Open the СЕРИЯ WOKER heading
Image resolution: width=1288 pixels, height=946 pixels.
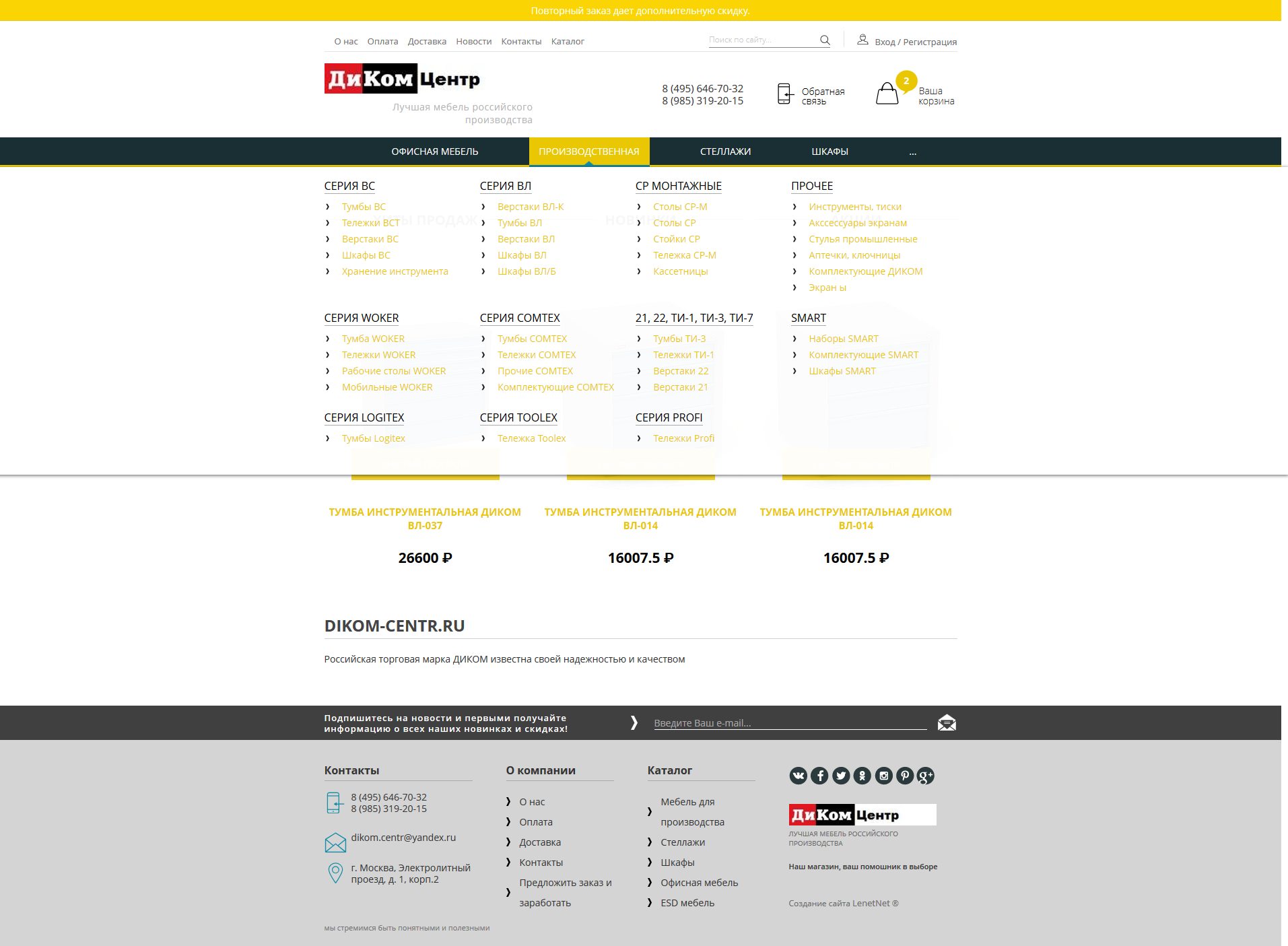click(362, 318)
